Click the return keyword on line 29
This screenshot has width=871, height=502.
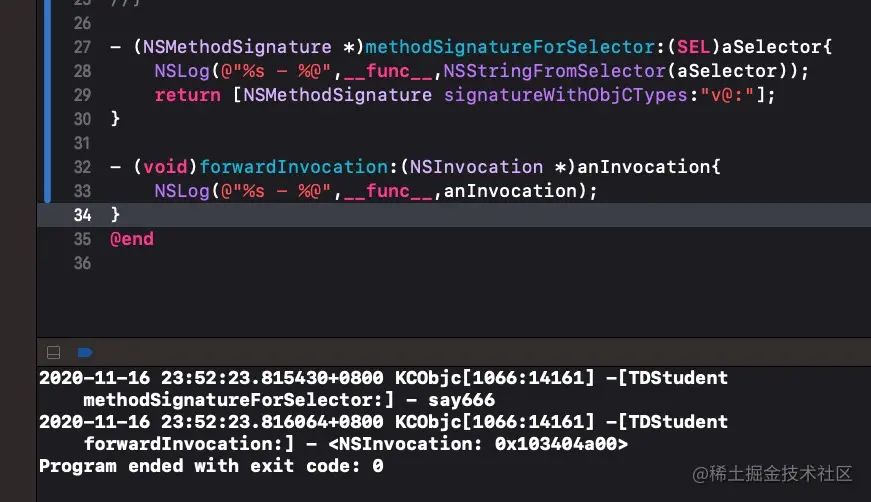pyautogui.click(x=187, y=95)
